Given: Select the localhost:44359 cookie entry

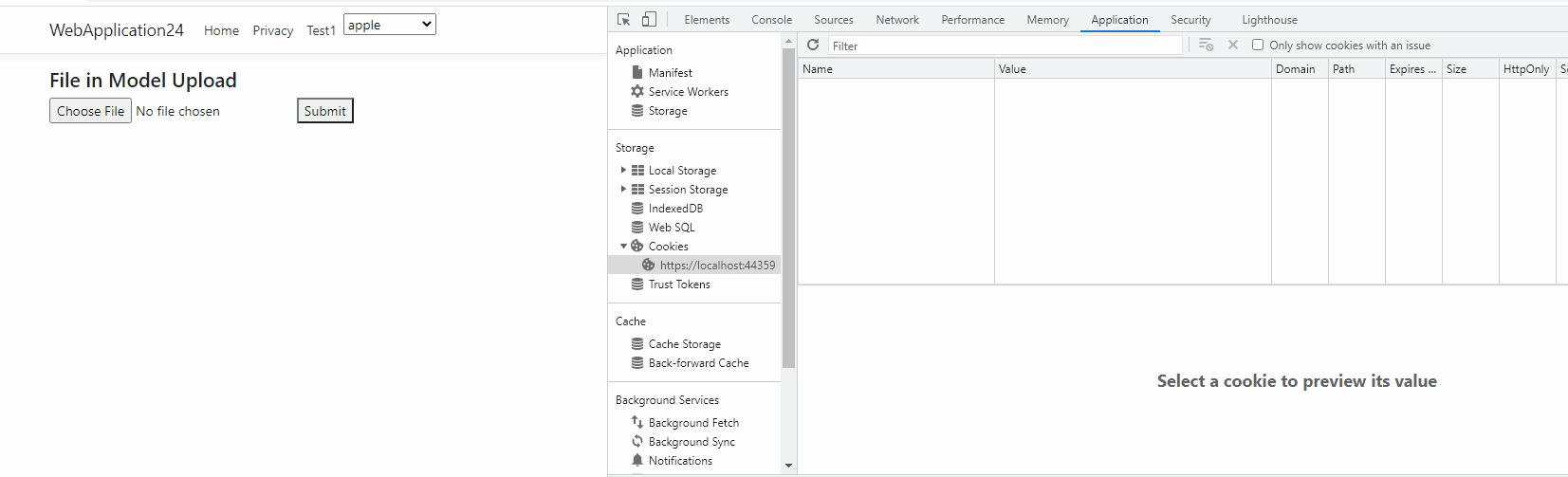Looking at the screenshot, I should tap(709, 266).
